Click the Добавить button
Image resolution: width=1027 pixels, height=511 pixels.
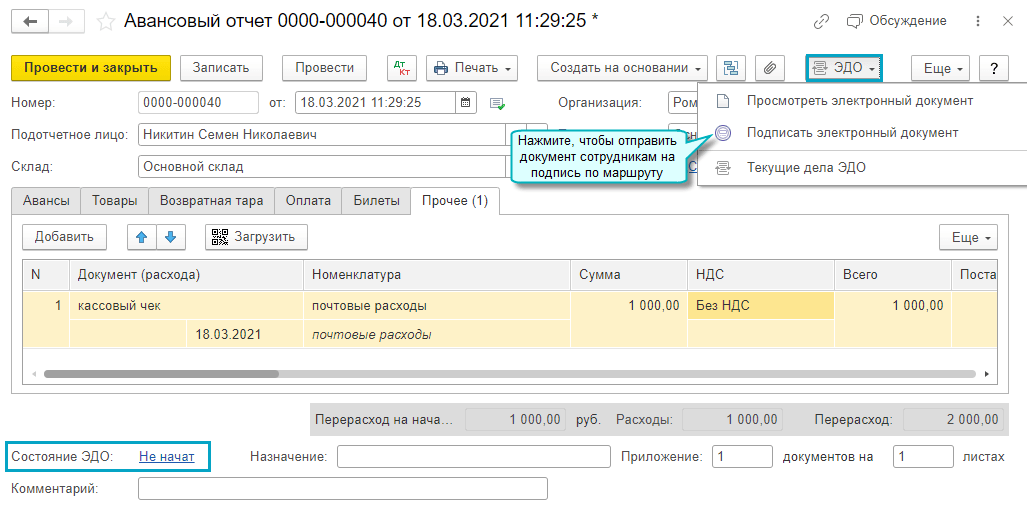[64, 237]
